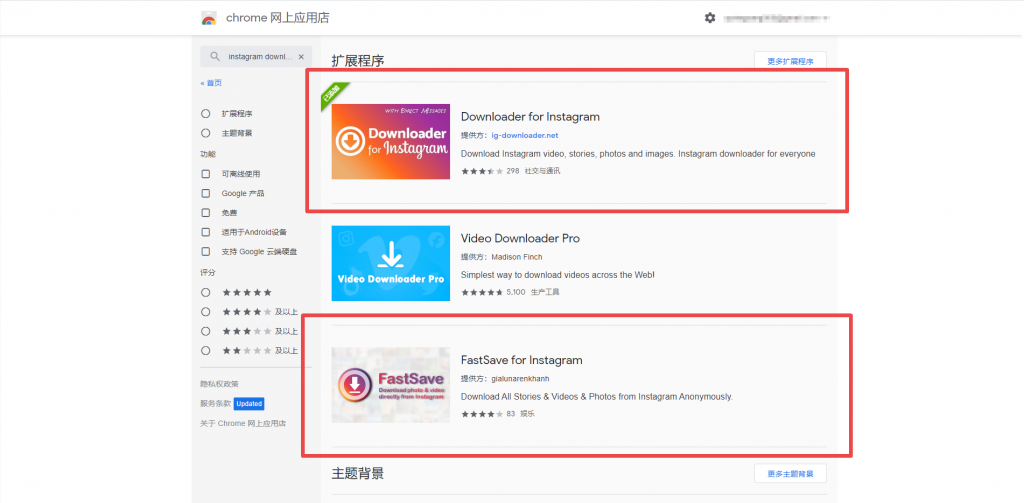
Task: Click the Downloader for Instagram star rating
Action: tap(482, 171)
